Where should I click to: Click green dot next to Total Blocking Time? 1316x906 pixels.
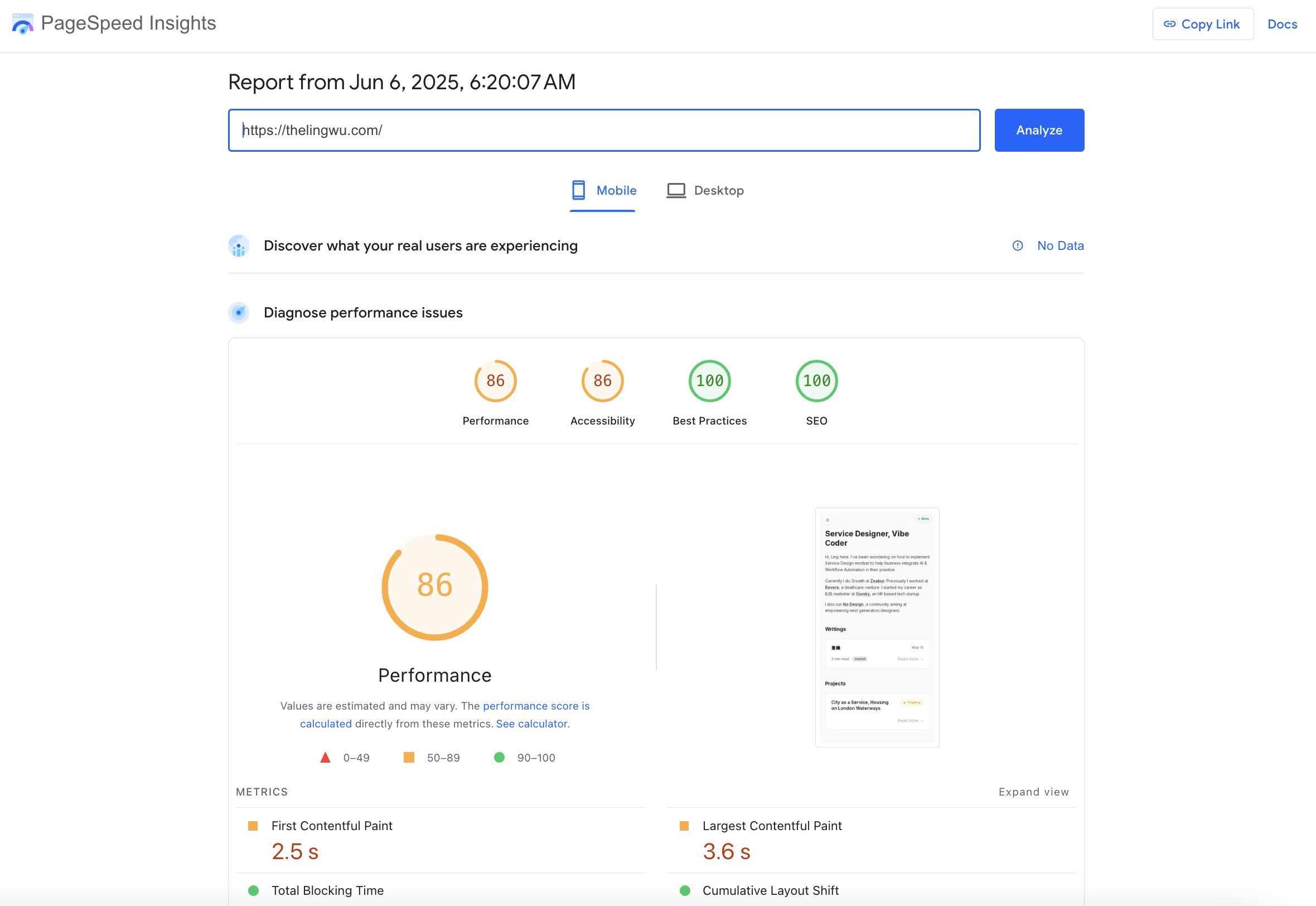click(254, 891)
